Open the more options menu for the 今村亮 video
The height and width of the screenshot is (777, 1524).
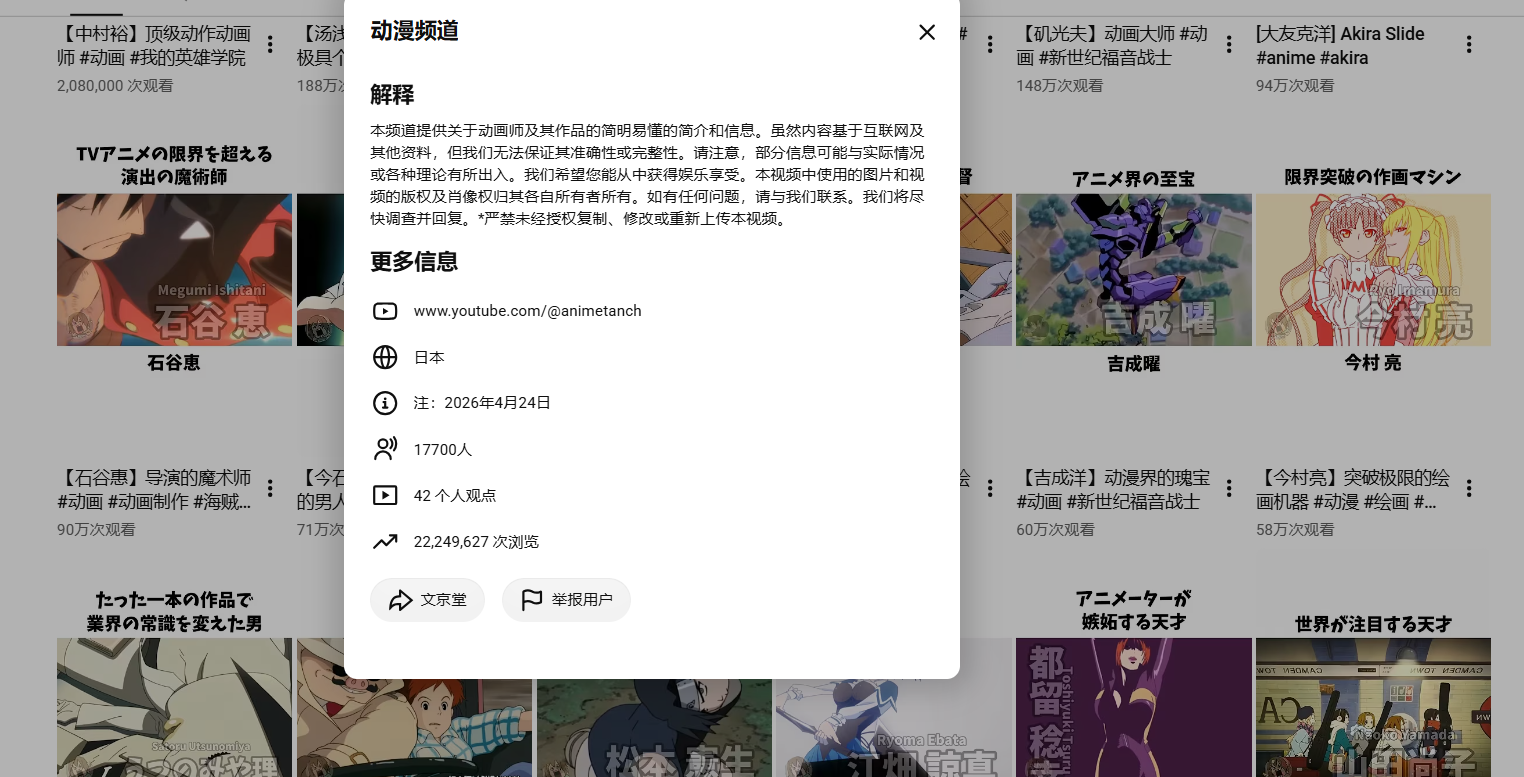(x=1469, y=488)
